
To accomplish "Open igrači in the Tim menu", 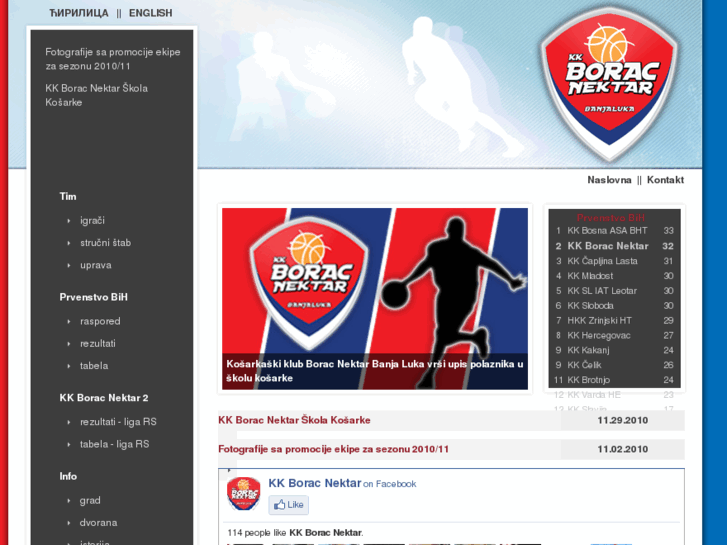I will click(x=92, y=220).
